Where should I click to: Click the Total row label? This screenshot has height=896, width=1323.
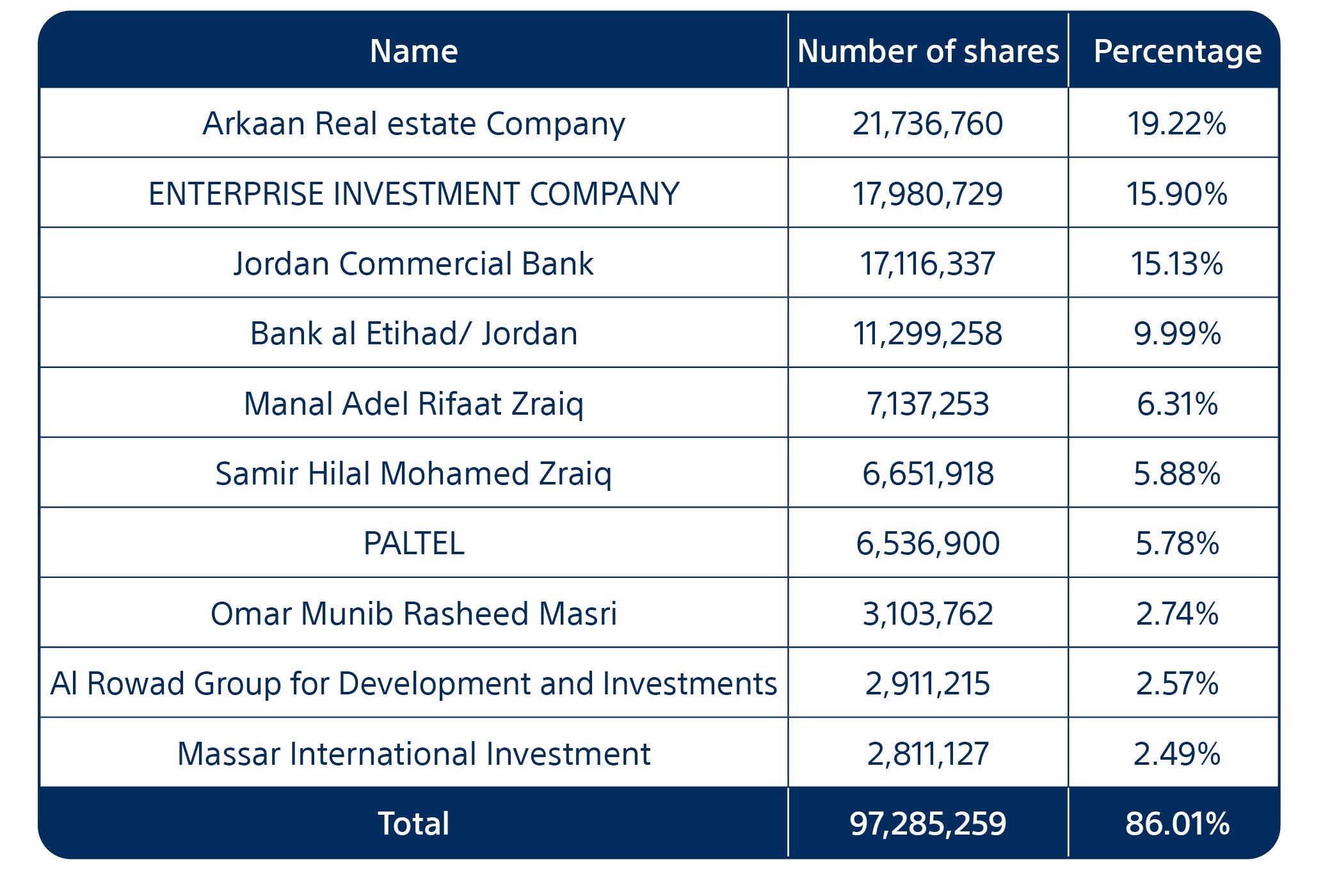coord(413,823)
